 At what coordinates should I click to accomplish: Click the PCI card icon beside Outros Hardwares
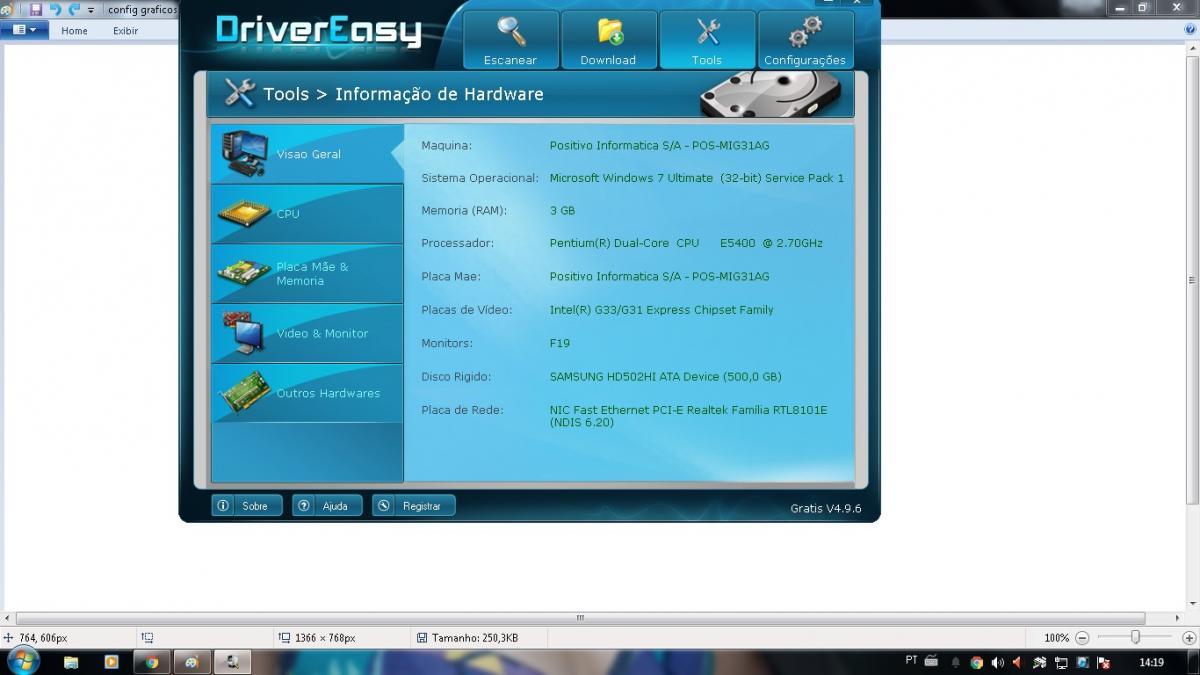244,392
